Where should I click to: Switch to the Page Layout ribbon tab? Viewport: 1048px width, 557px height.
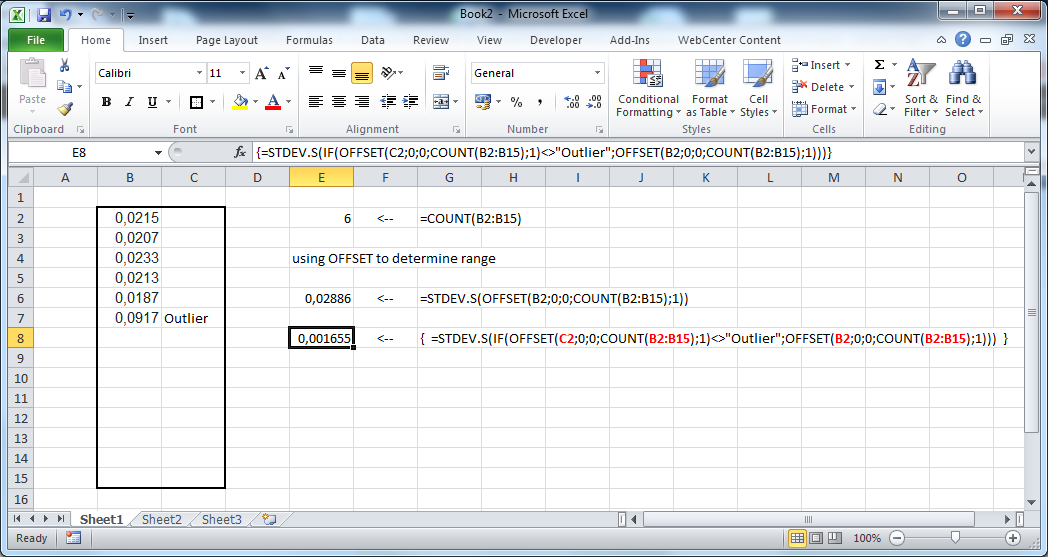click(x=227, y=40)
